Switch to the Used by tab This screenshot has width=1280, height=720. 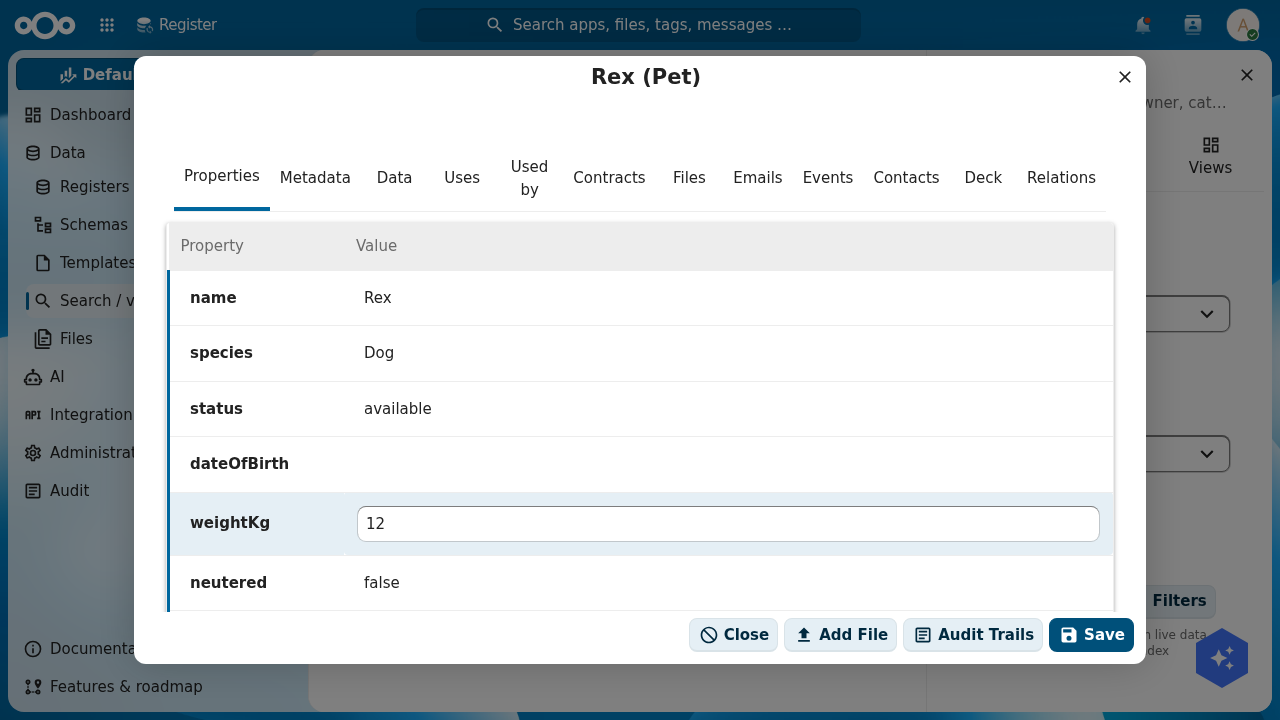point(529,178)
